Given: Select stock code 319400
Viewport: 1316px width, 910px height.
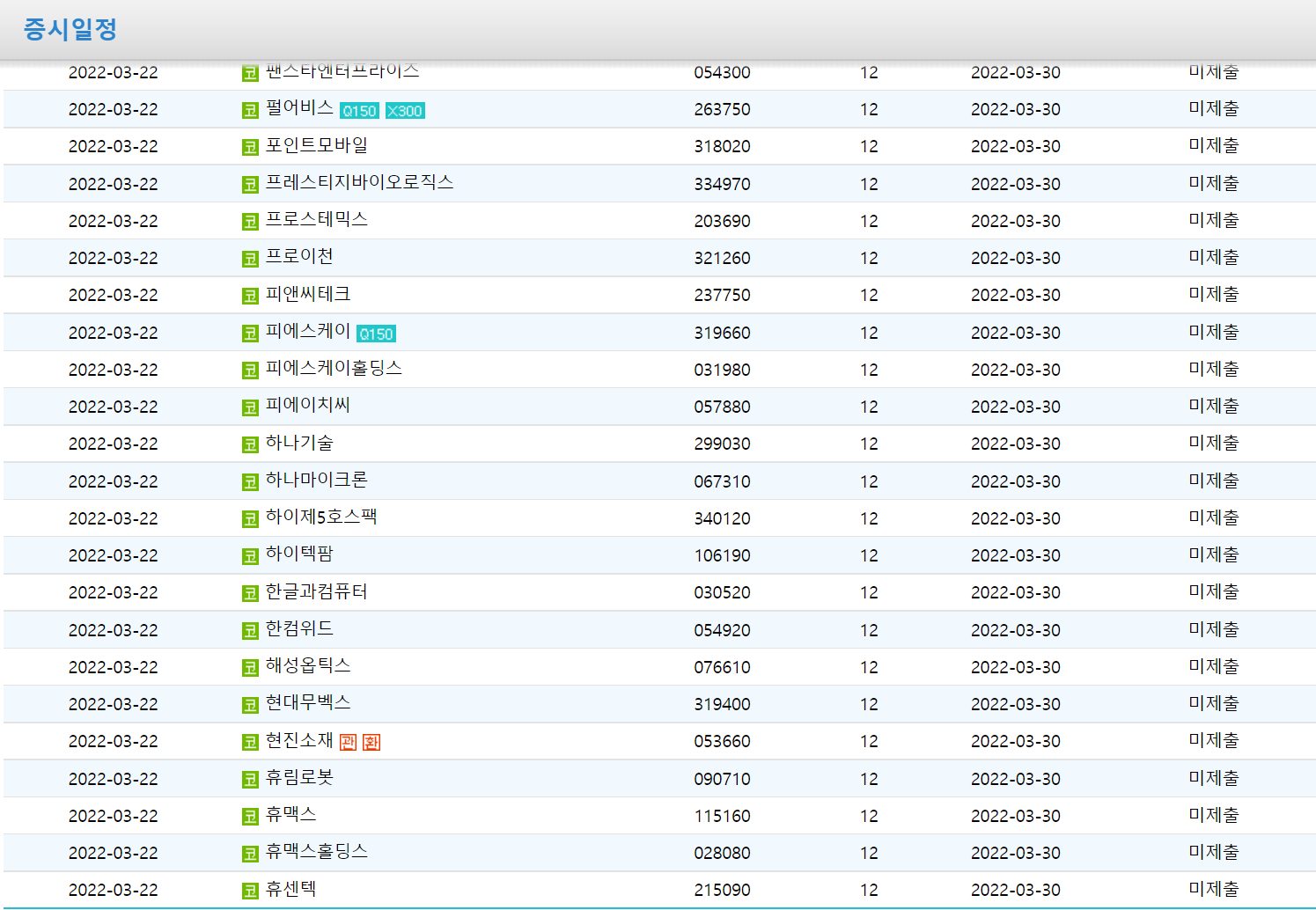Looking at the screenshot, I should [722, 705].
